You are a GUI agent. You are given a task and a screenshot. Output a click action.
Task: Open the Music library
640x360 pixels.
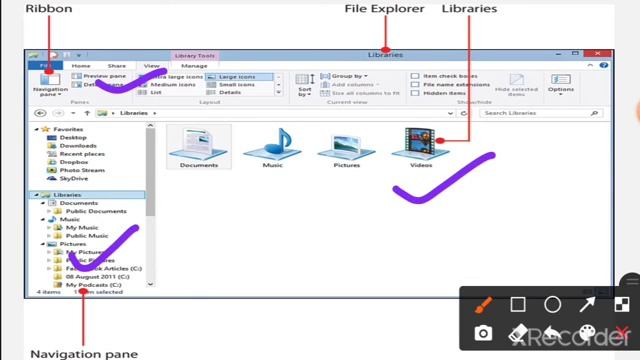tap(272, 147)
